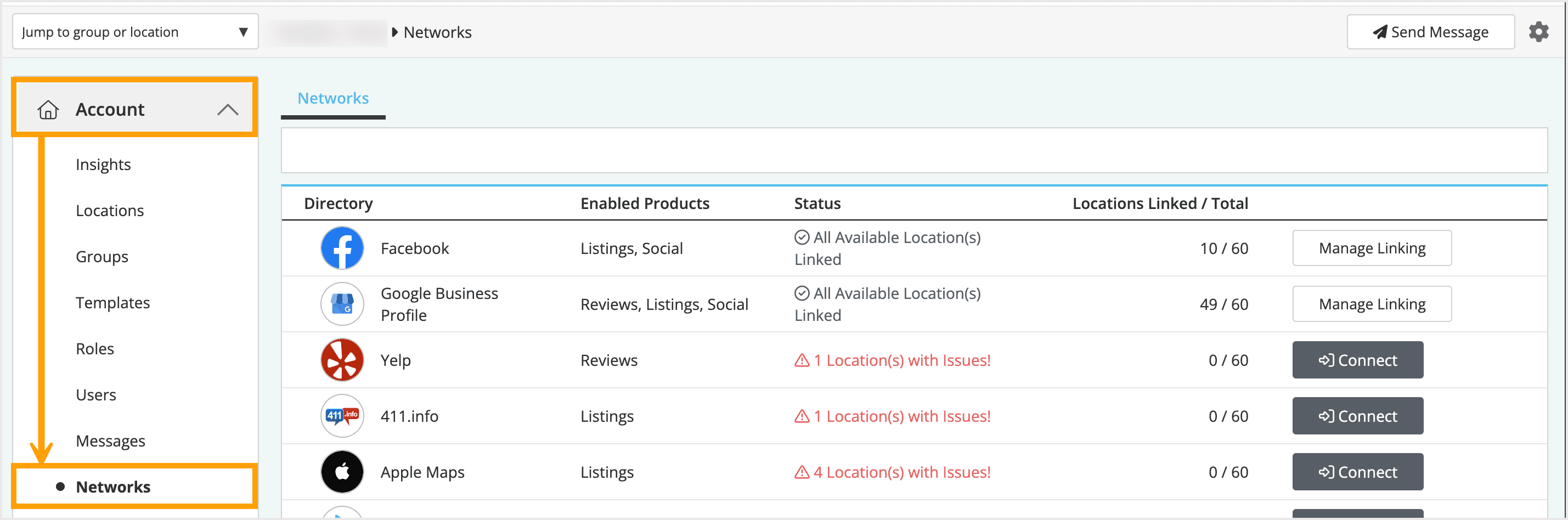The height and width of the screenshot is (520, 1568).
Task: Click the 411.info directory icon
Action: click(342, 416)
